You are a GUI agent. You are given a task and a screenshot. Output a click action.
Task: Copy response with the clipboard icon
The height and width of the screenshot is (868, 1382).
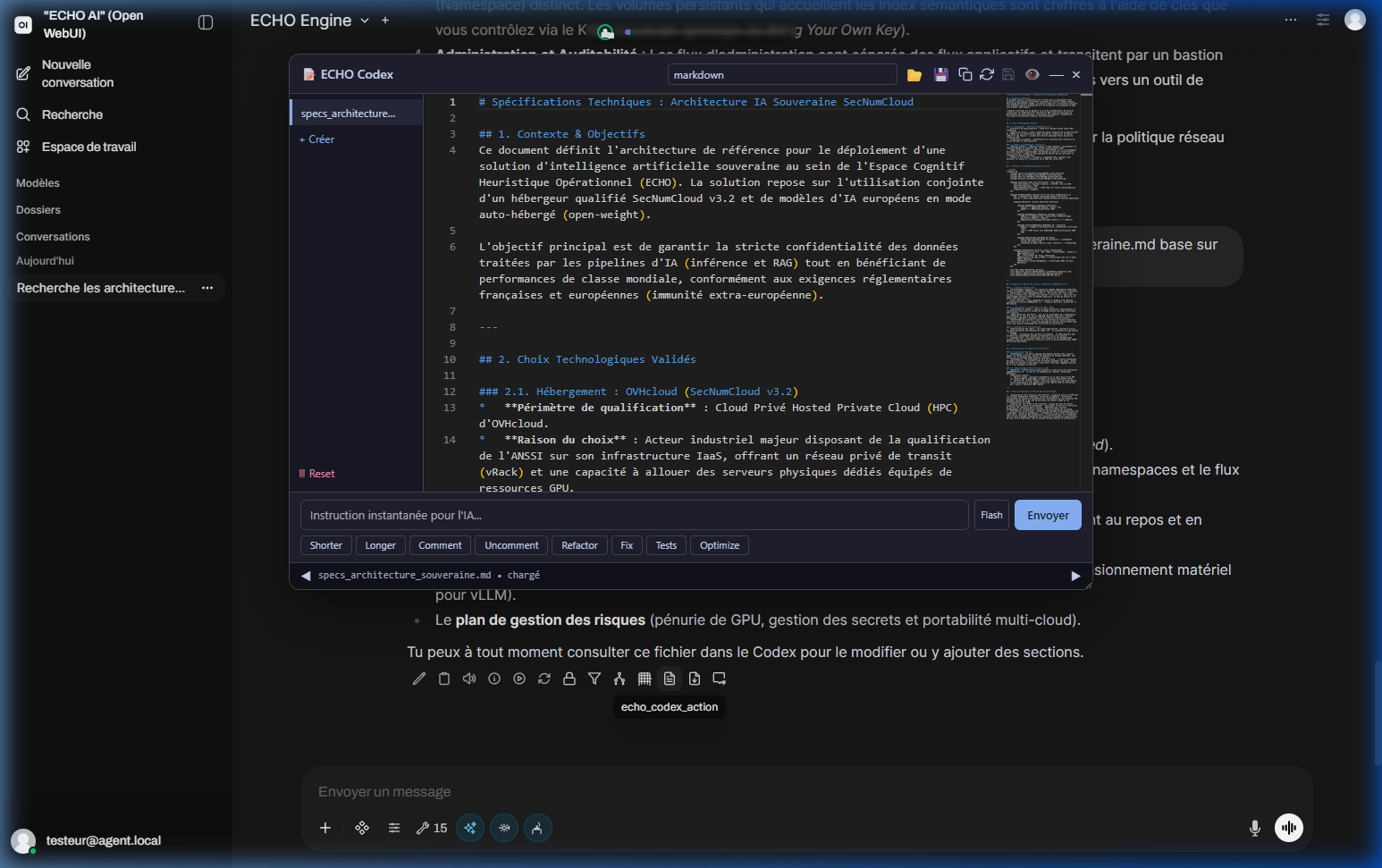coord(443,678)
